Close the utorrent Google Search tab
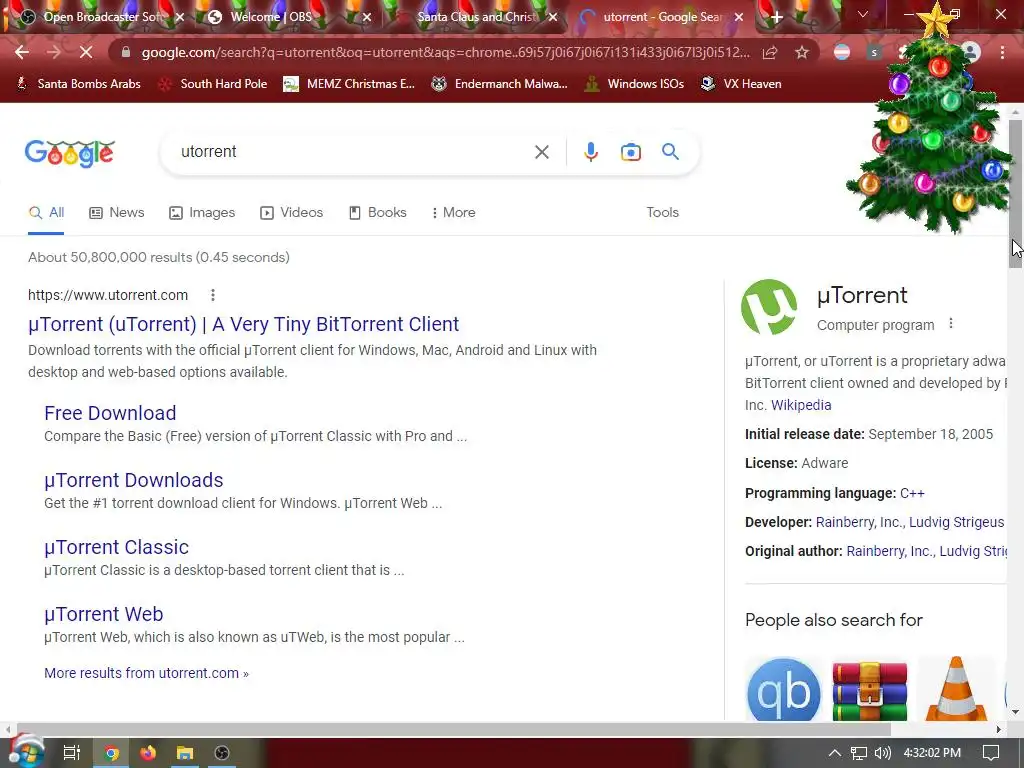This screenshot has width=1024, height=768. pyautogui.click(x=739, y=18)
